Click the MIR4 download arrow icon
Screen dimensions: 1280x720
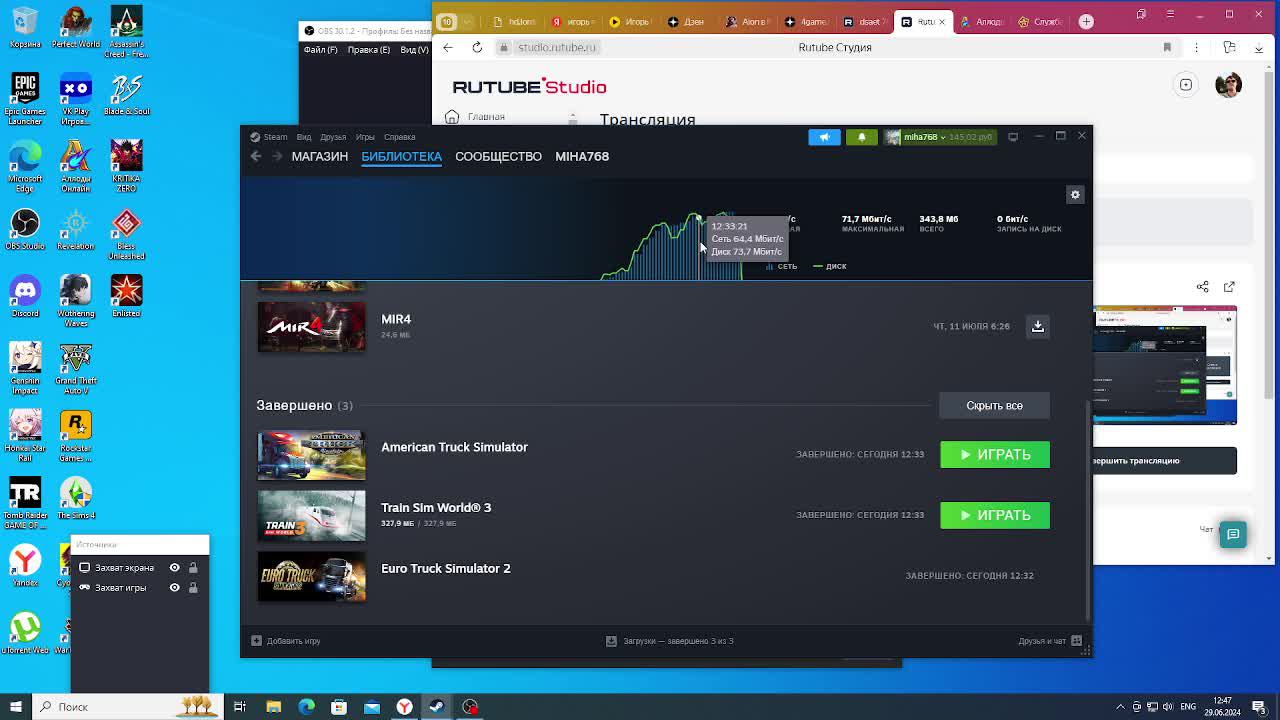tap(1037, 326)
